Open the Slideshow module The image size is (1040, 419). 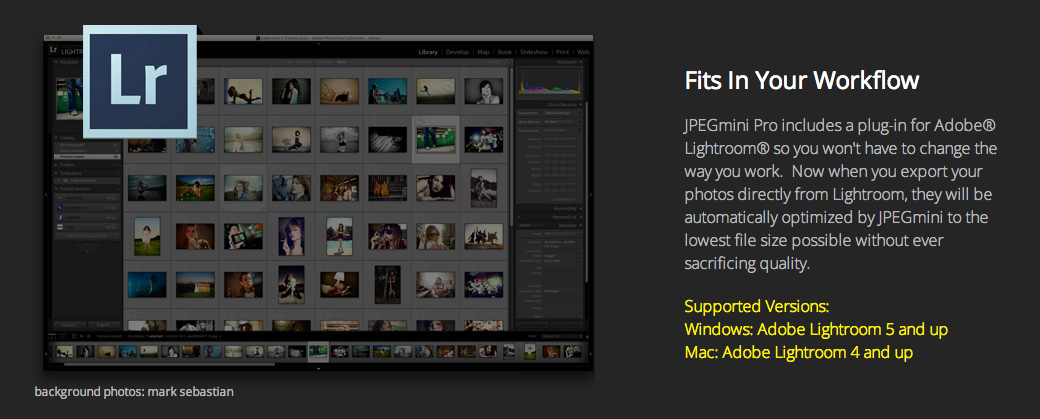tap(534, 52)
